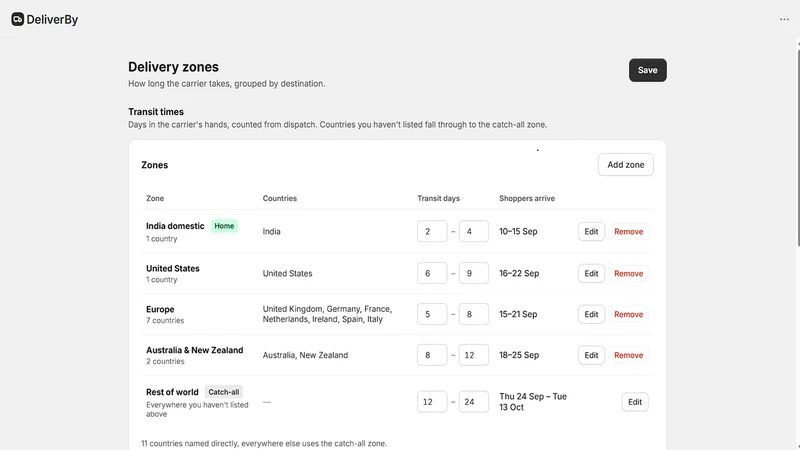Click the 11 countries named directly footer note

point(264,443)
